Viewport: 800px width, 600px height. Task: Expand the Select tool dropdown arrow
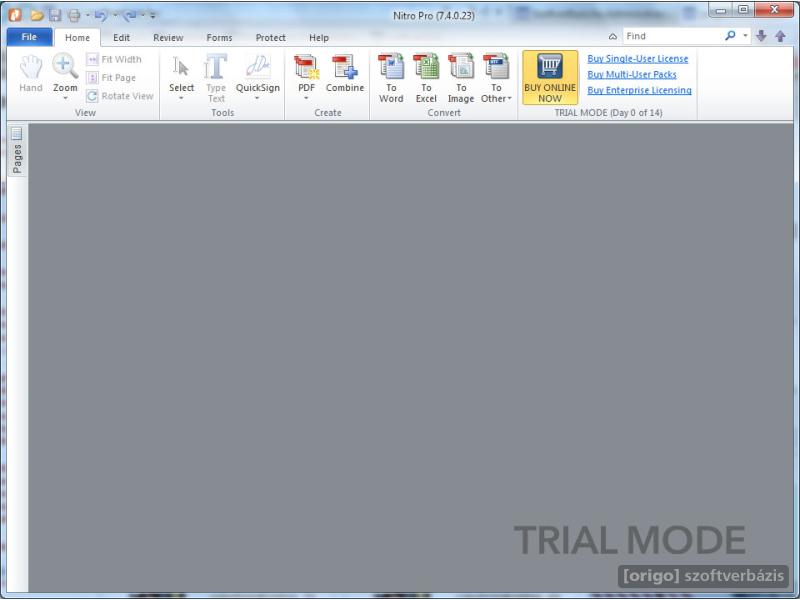[181, 98]
